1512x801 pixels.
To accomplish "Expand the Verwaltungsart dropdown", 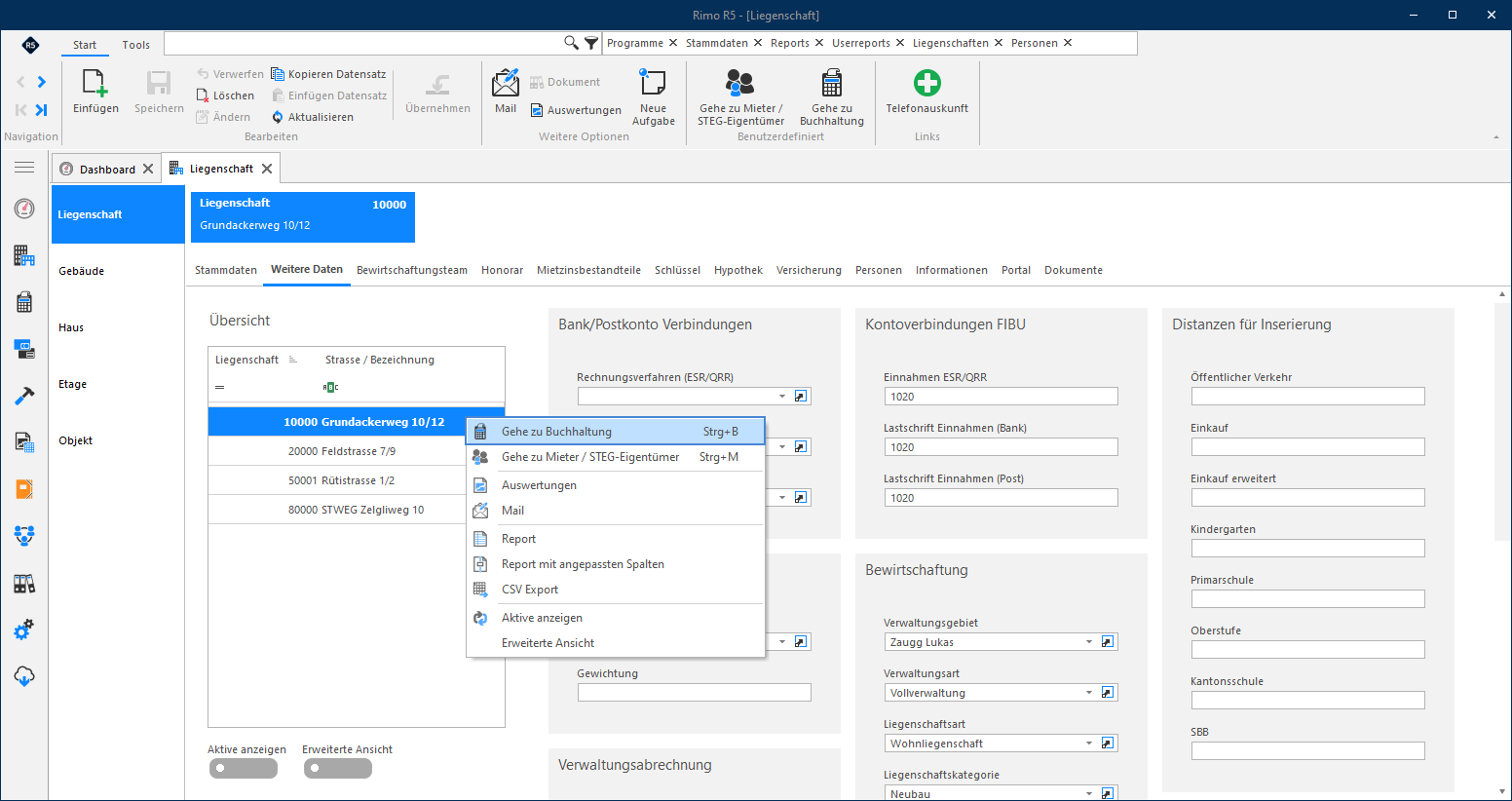I will pos(1089,693).
